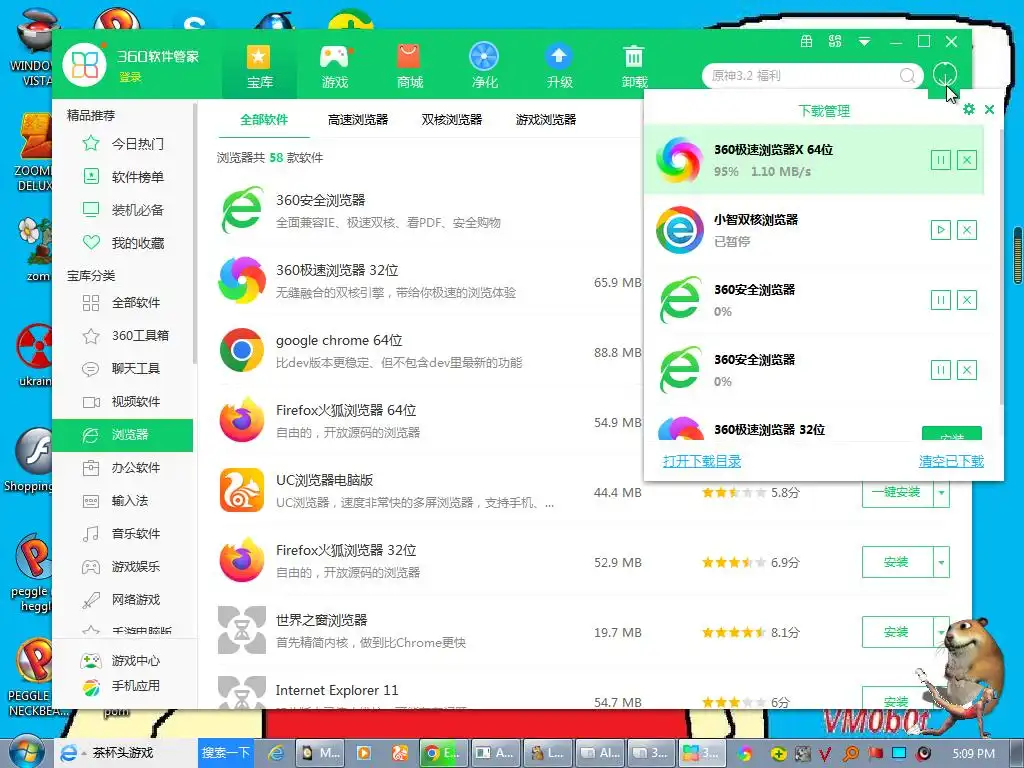Click the search magnifier icon
The height and width of the screenshot is (768, 1024).
pos(908,76)
